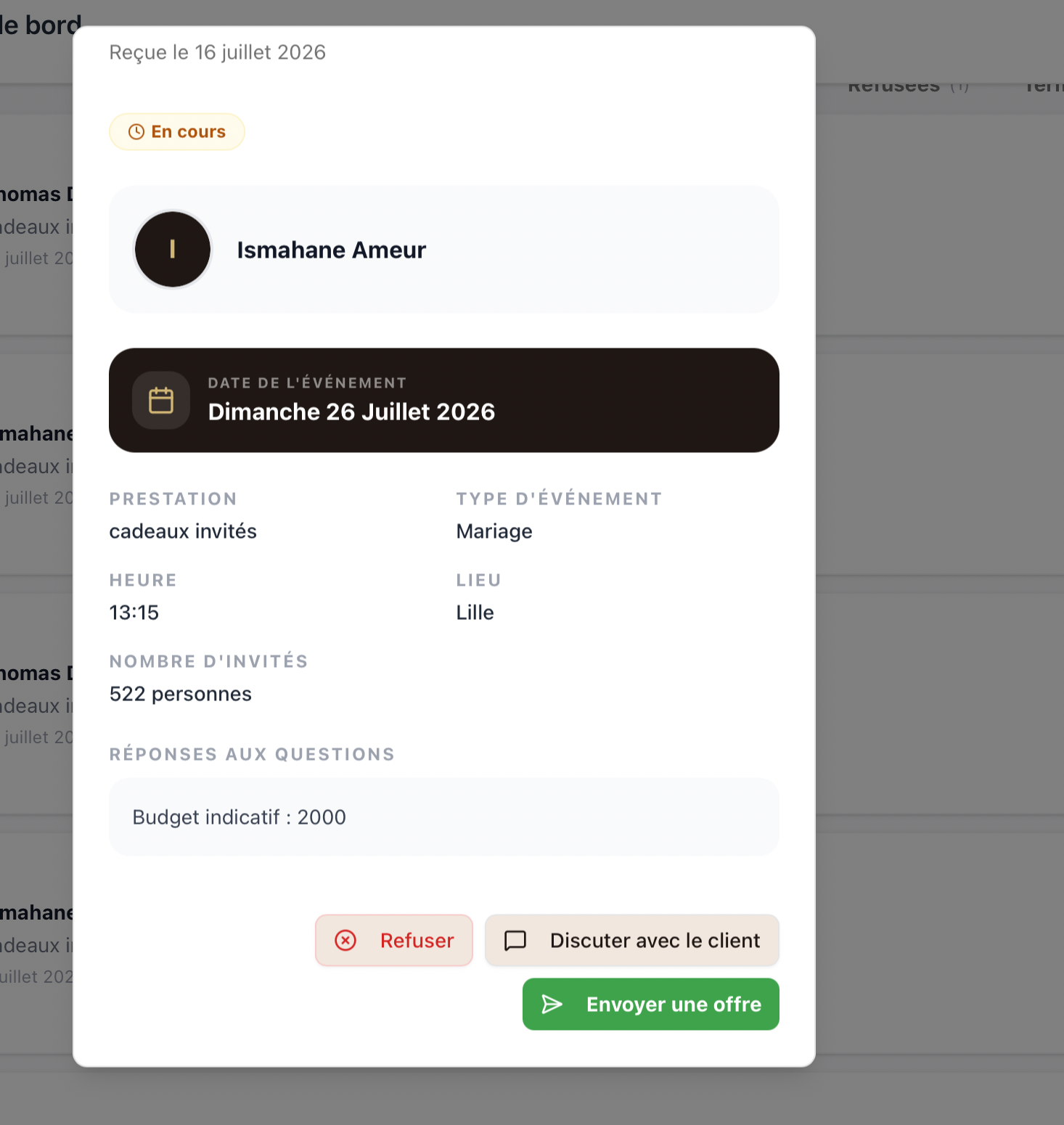Click the red X circle icon in Refuser
This screenshot has width=1064, height=1125.
(x=345, y=941)
